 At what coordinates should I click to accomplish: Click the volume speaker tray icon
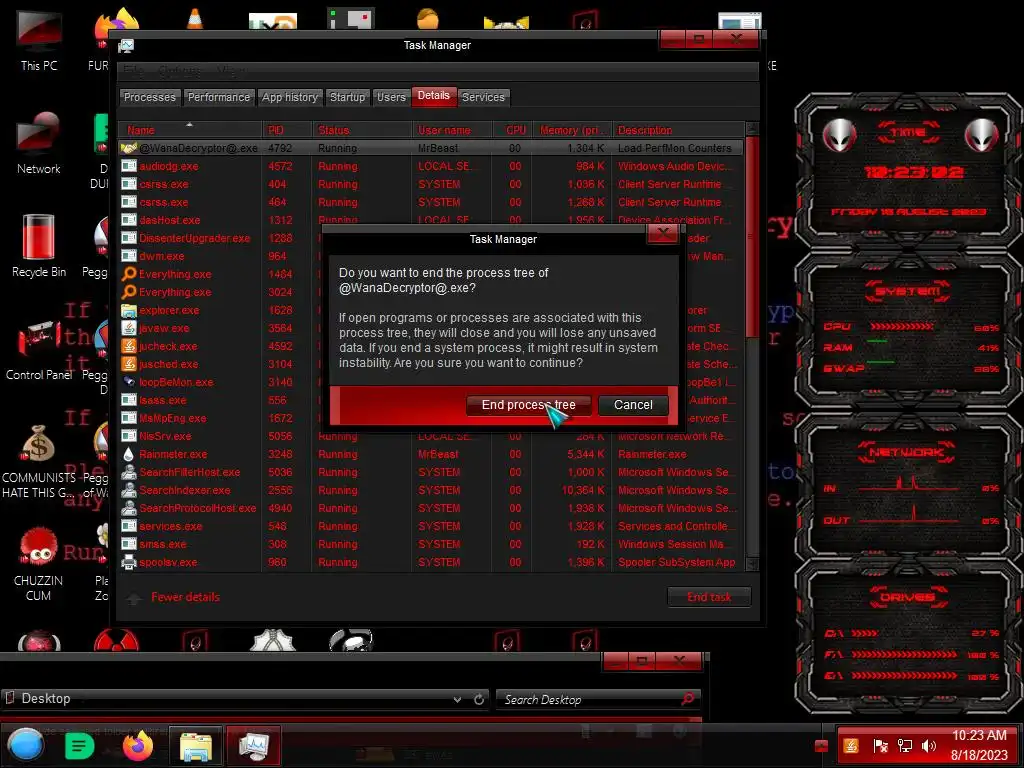[929, 746]
